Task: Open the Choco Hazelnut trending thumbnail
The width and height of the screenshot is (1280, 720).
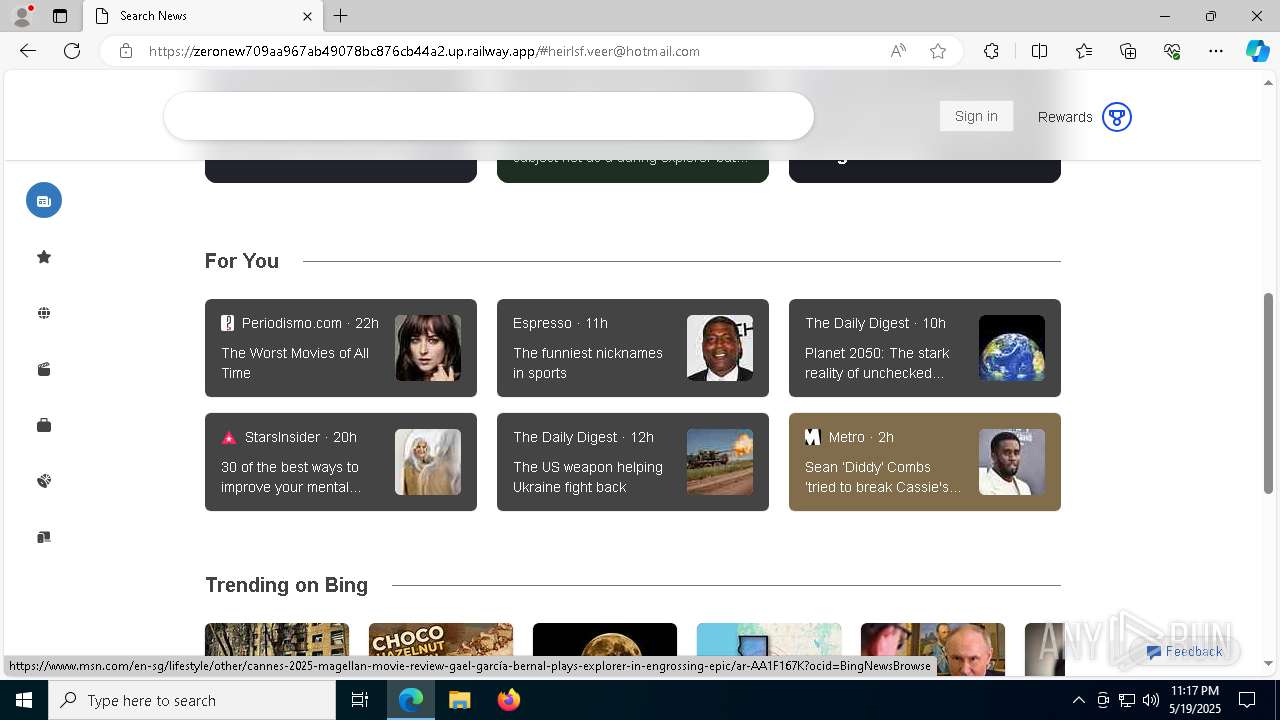Action: (x=441, y=640)
